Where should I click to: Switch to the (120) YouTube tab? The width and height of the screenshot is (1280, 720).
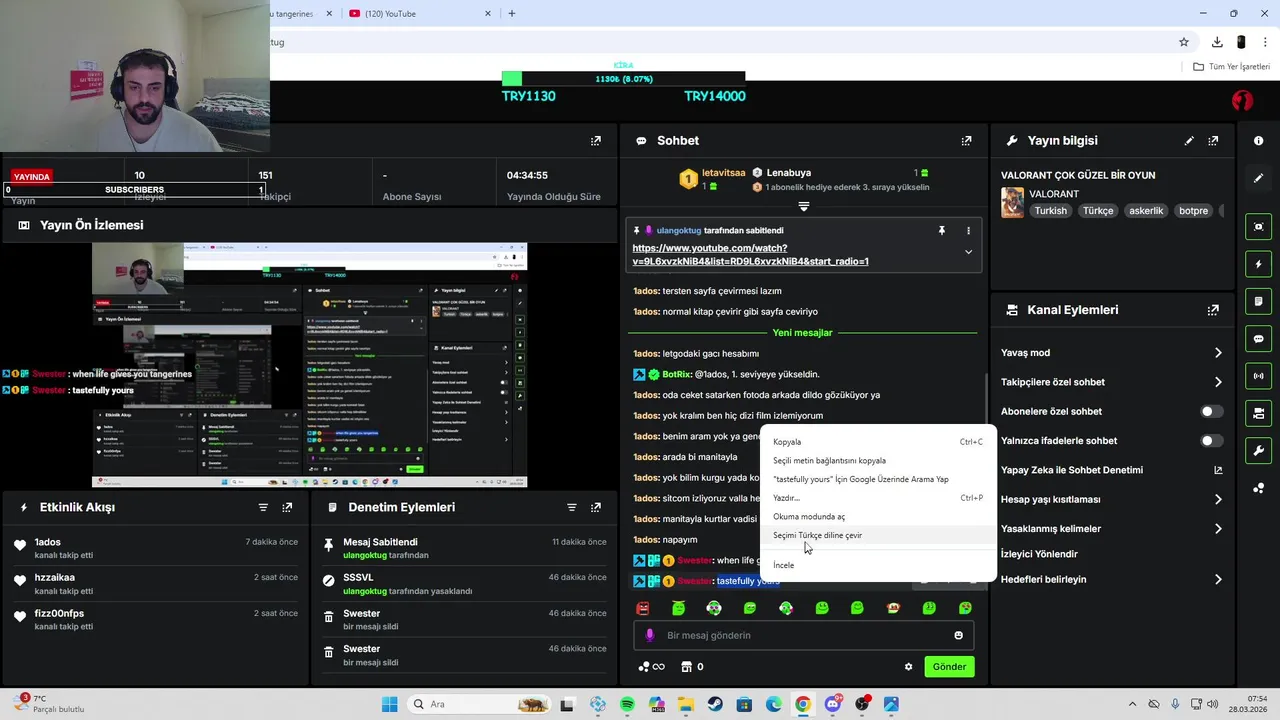[420, 14]
